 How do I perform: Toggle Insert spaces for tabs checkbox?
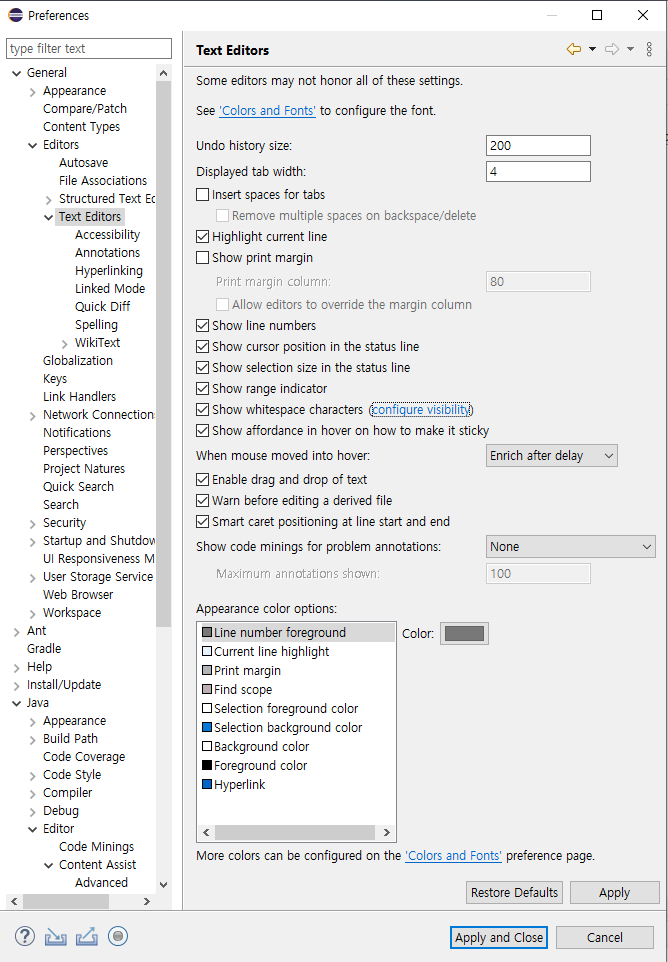(x=202, y=195)
